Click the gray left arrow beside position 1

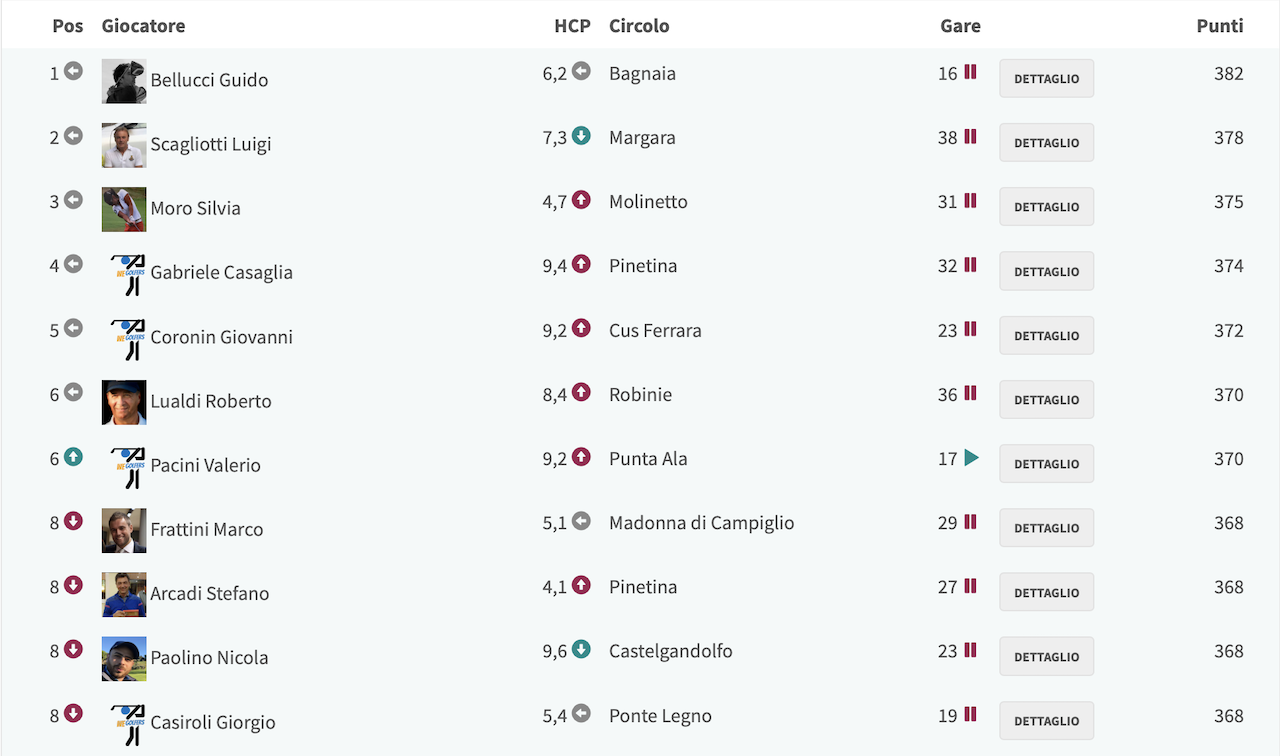pyautogui.click(x=73, y=71)
